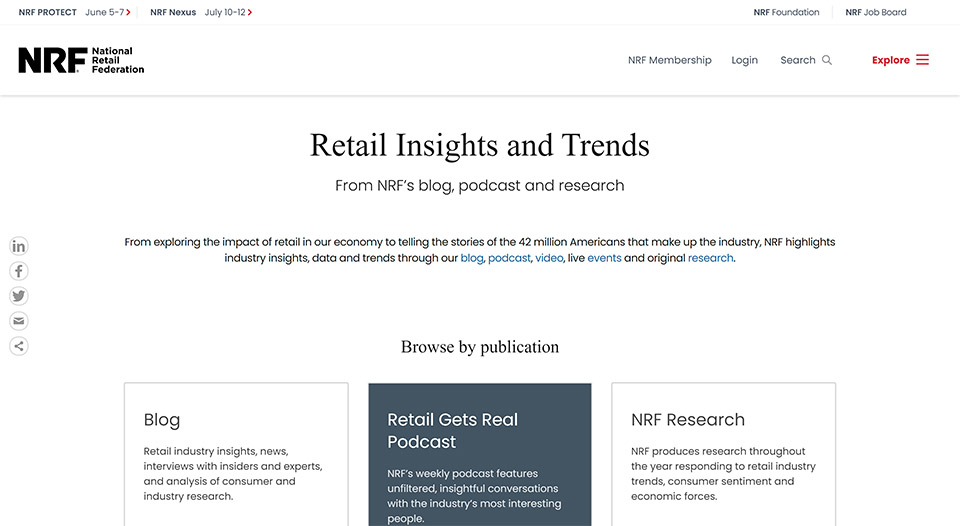Screen dimensions: 960x526
Task: Select Login in the header
Action: point(744,60)
